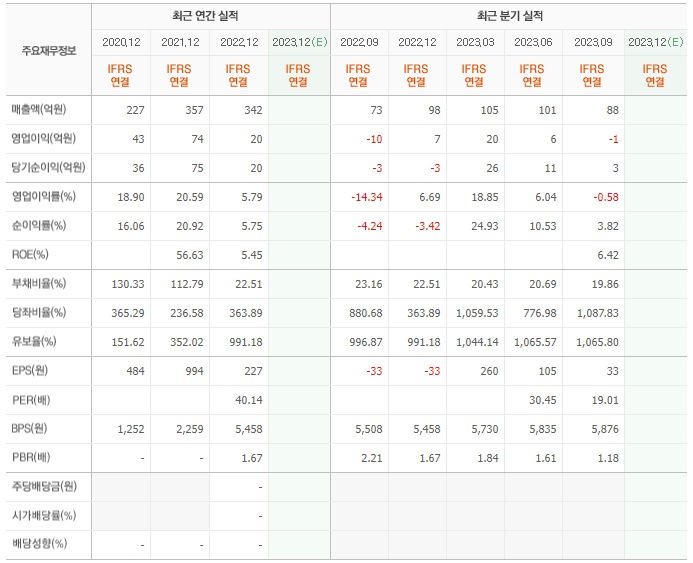The width and height of the screenshot is (693, 563).
Task: Click the operating profit value 43
Action: (x=138, y=139)
